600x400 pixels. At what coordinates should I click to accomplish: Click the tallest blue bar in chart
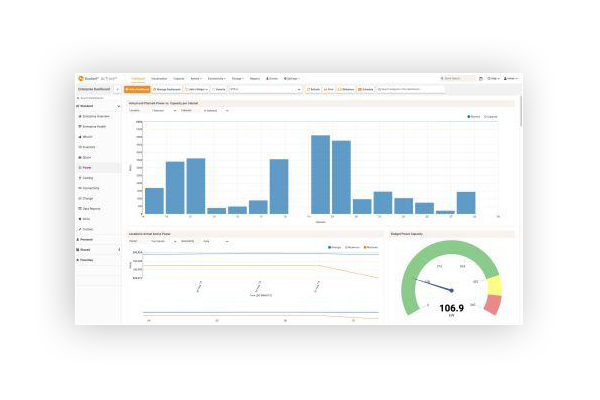(x=320, y=175)
